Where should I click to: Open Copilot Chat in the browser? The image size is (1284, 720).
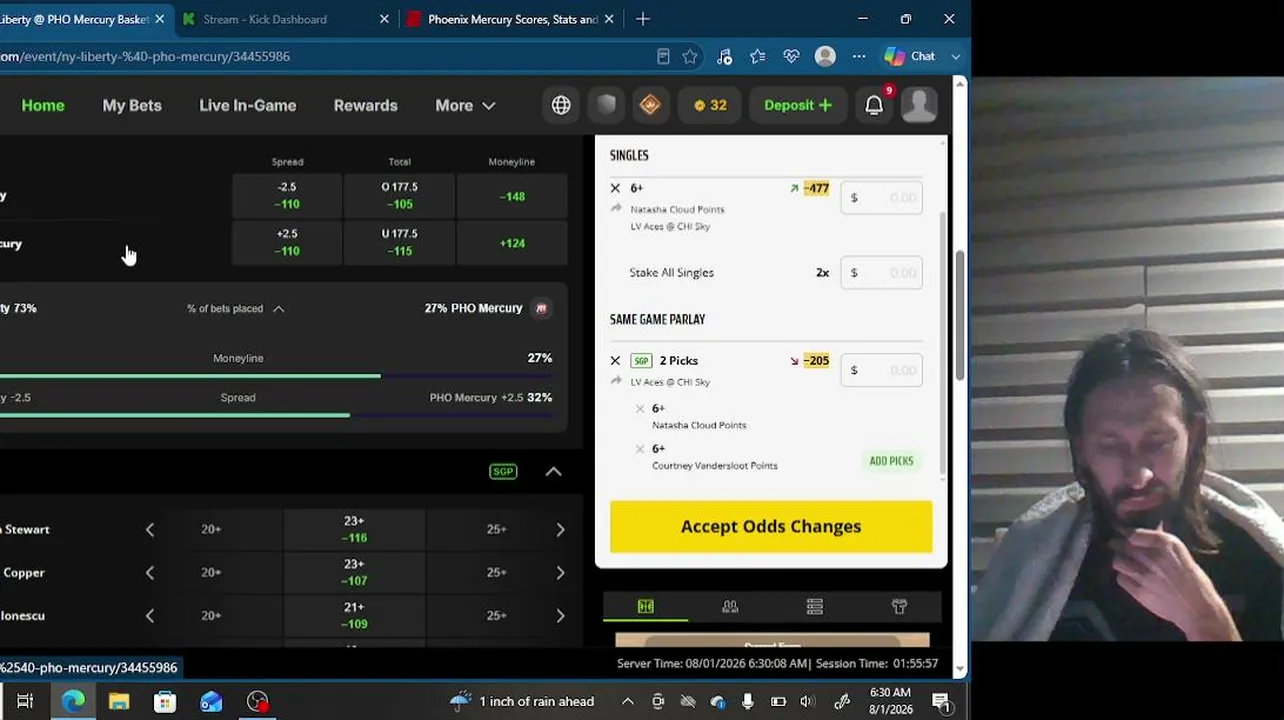(x=910, y=56)
